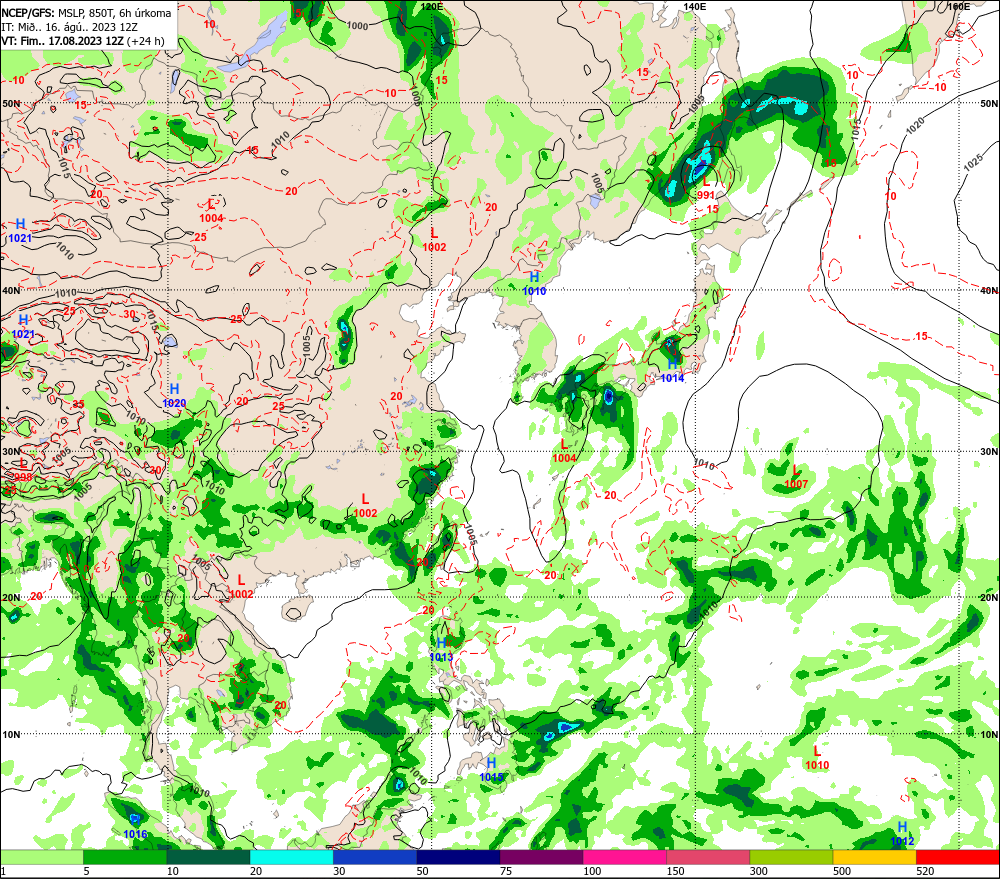Image resolution: width=1000 pixels, height=879 pixels.
Task: Click the light green 1–5 mm legend swatch
Action: [41, 857]
